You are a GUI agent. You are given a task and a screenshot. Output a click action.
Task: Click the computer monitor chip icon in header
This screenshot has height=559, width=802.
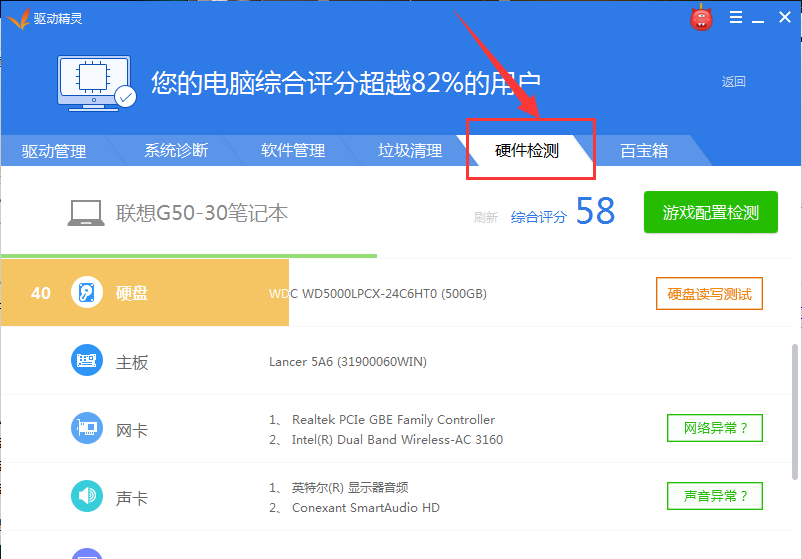(x=96, y=83)
